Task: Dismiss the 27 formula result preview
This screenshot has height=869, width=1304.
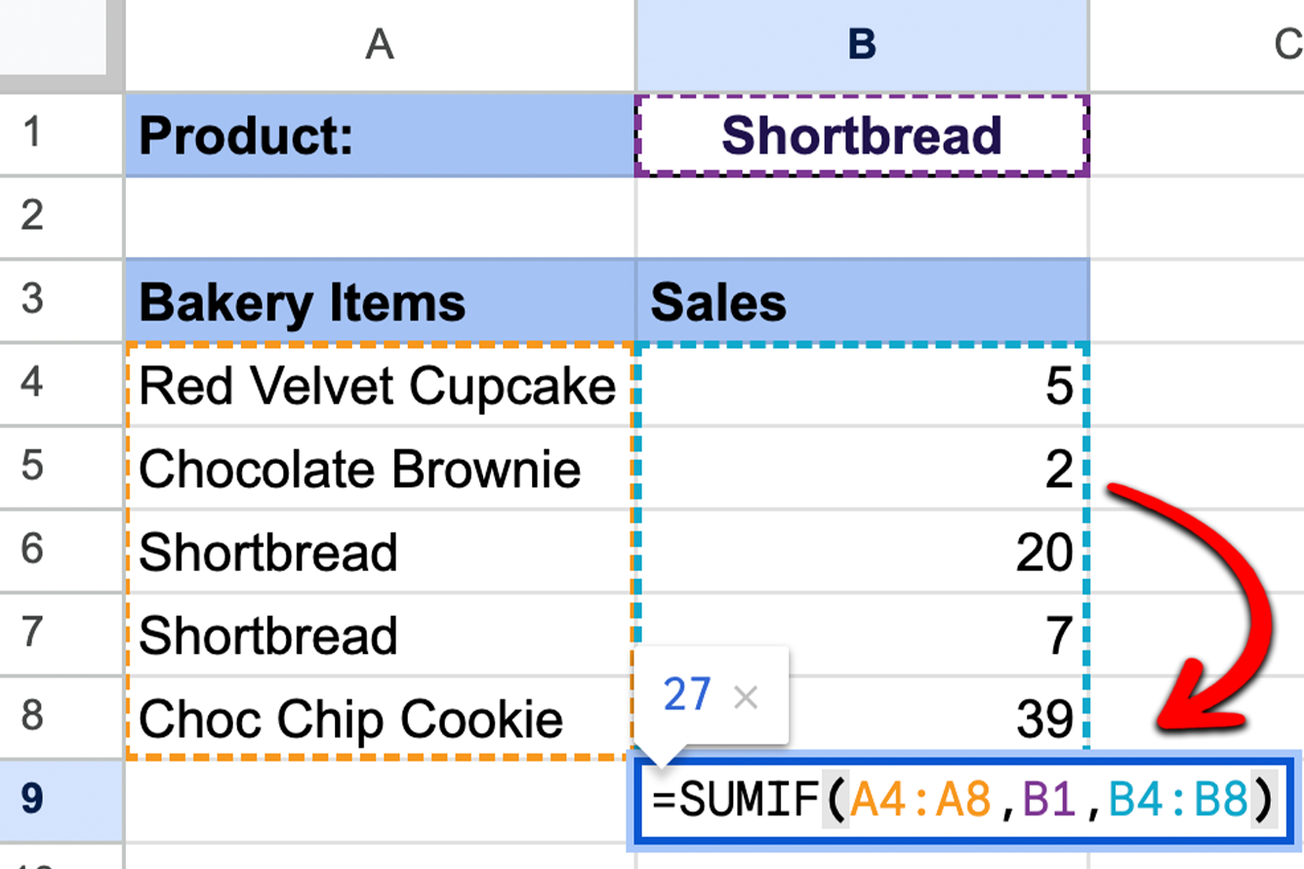Action: [x=746, y=696]
